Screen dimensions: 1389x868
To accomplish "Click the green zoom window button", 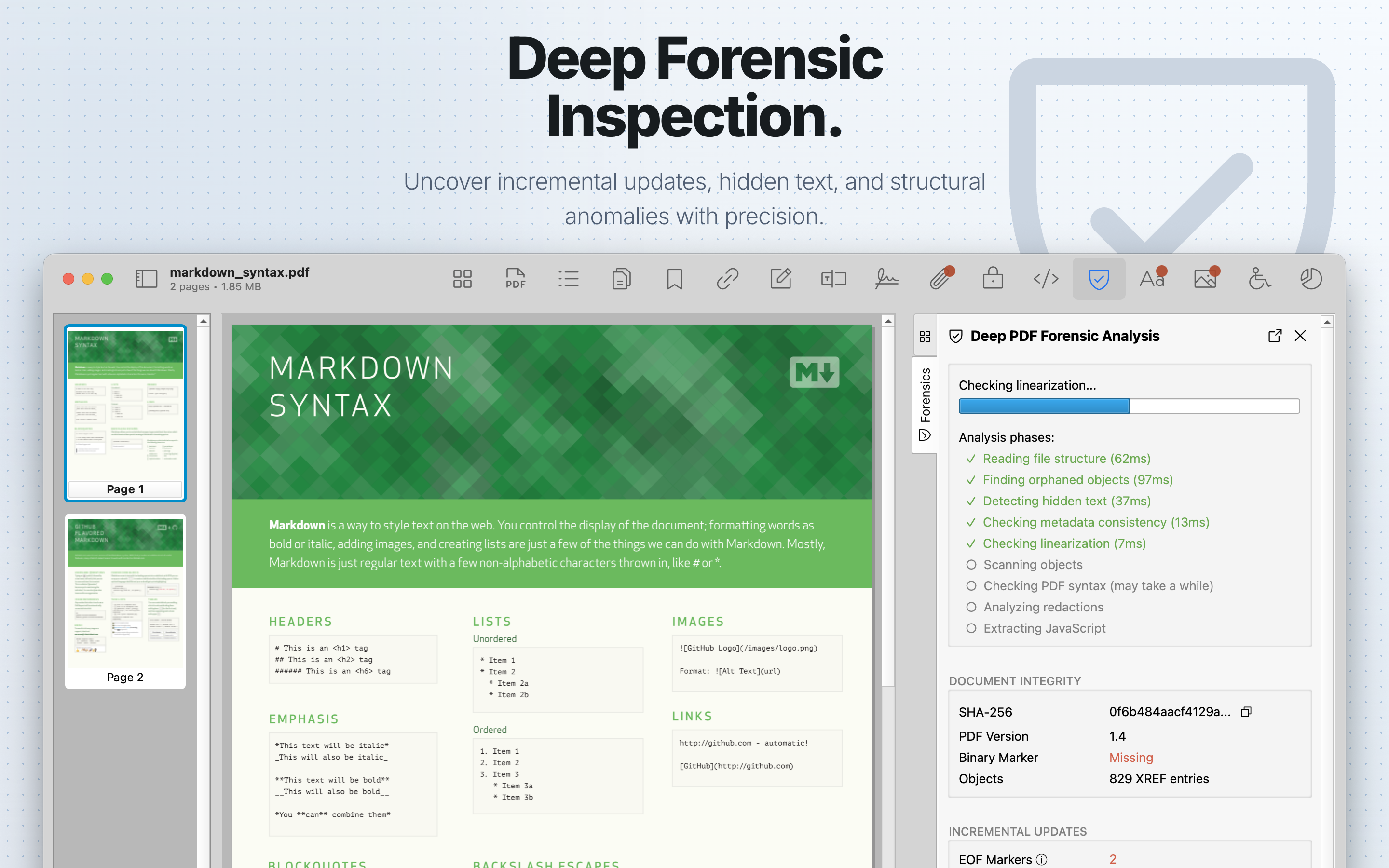I will [108, 279].
